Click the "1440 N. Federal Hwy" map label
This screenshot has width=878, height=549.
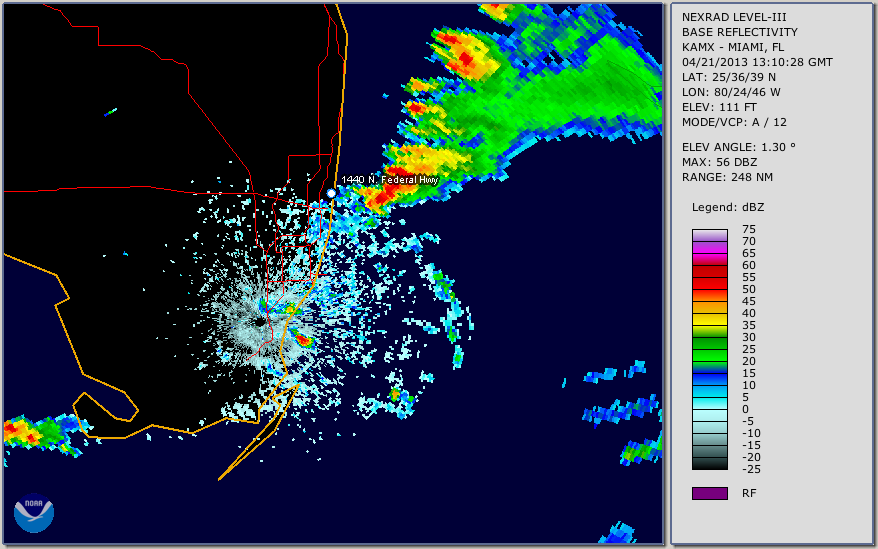[389, 179]
